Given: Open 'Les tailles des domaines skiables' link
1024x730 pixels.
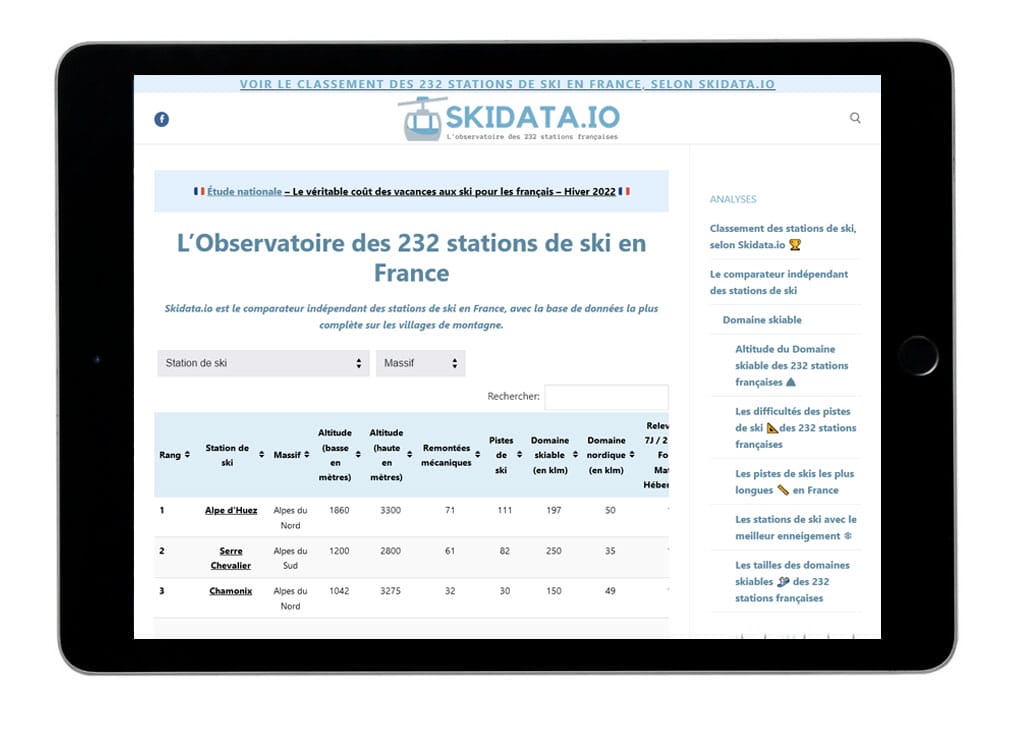Looking at the screenshot, I should [792, 581].
